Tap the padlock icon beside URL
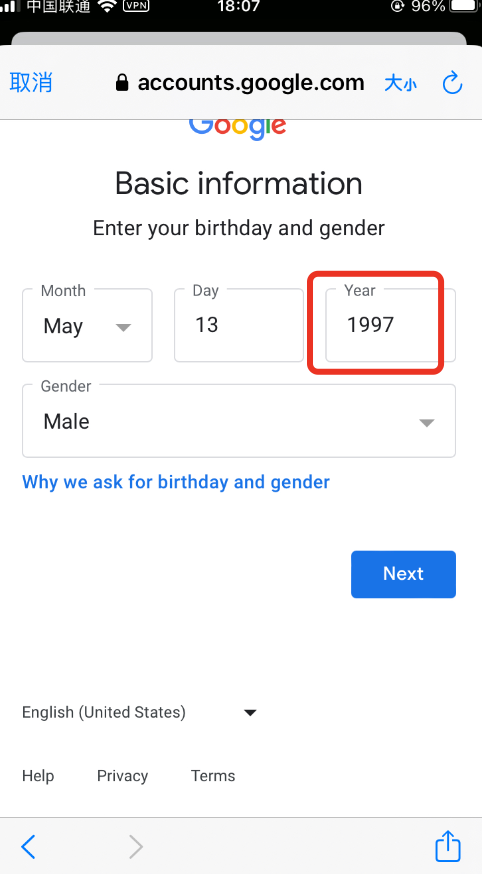 click(122, 84)
